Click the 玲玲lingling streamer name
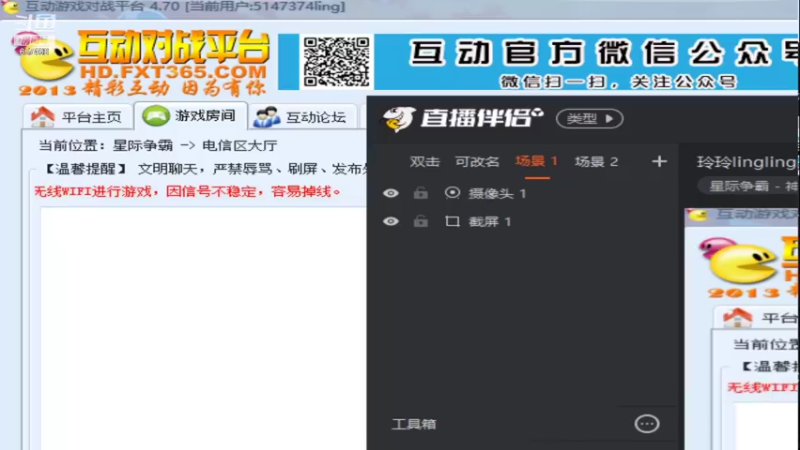800x450 pixels. pyautogui.click(x=747, y=162)
